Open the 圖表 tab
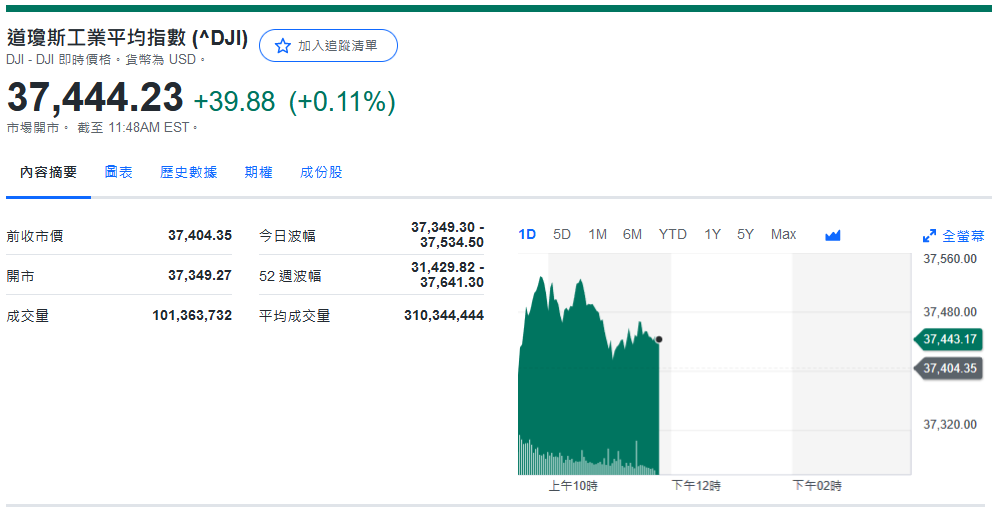Screen dimensions: 992x514 click(x=118, y=172)
